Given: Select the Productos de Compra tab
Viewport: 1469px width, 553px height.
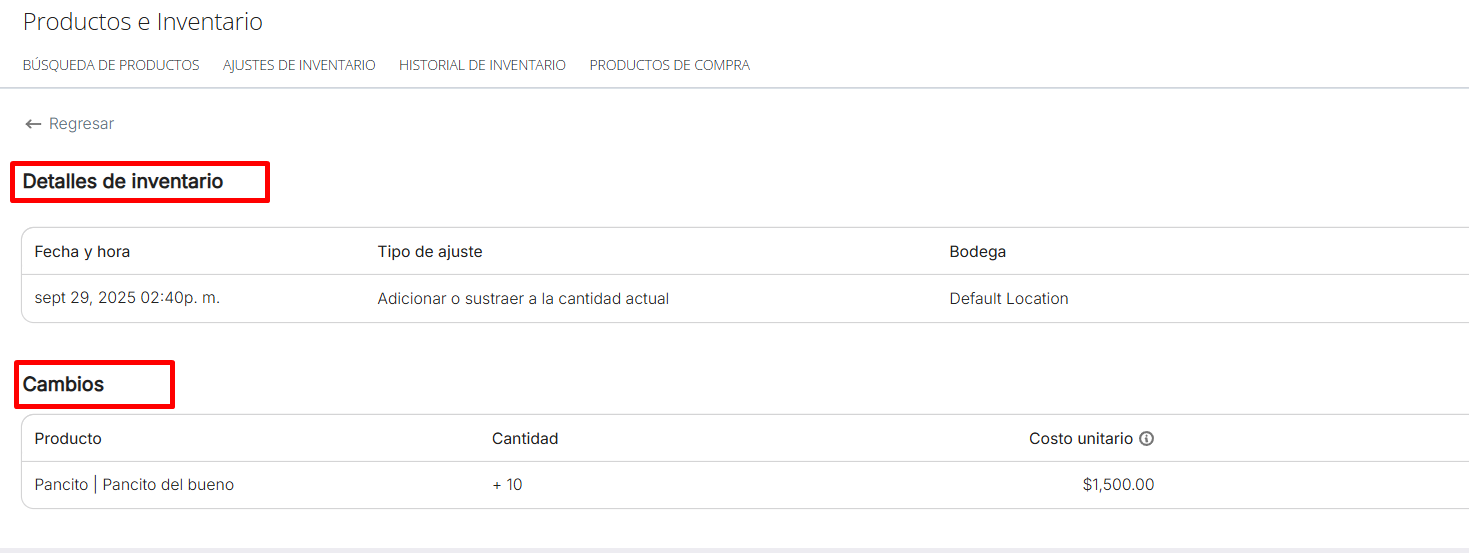Looking at the screenshot, I should [x=669, y=65].
